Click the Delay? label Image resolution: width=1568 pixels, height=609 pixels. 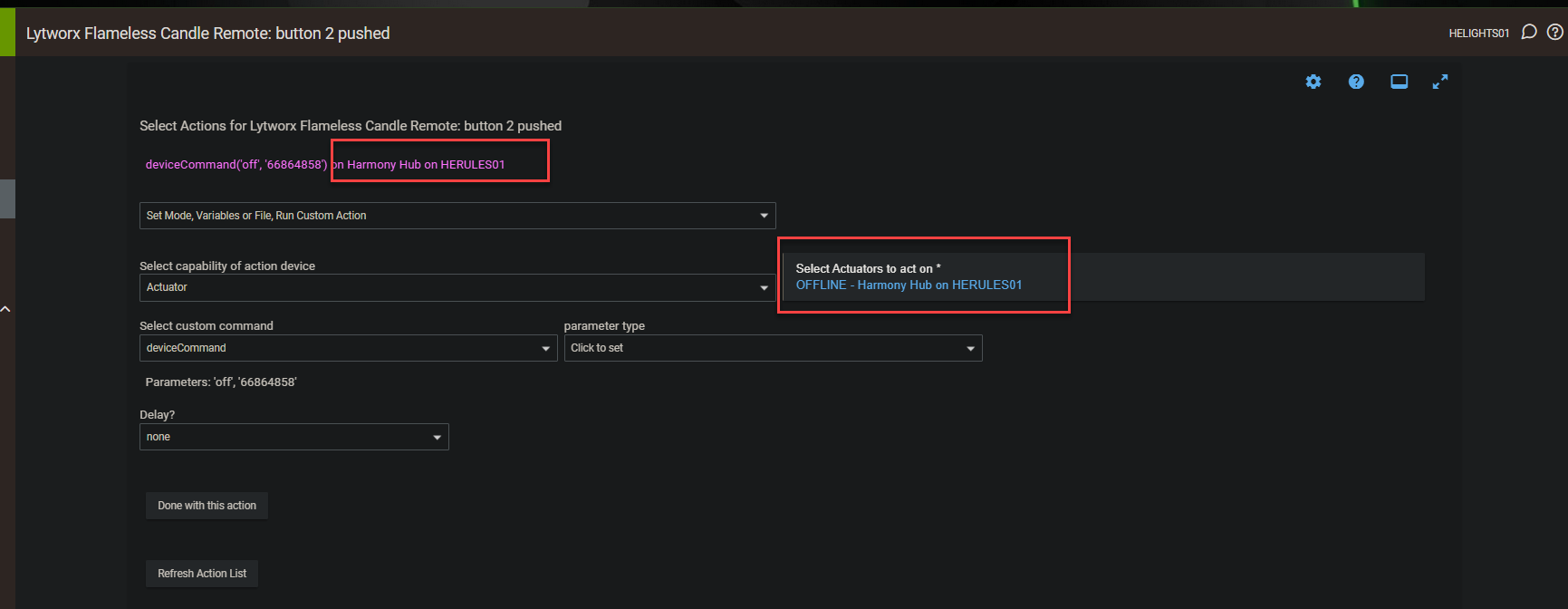coord(158,414)
